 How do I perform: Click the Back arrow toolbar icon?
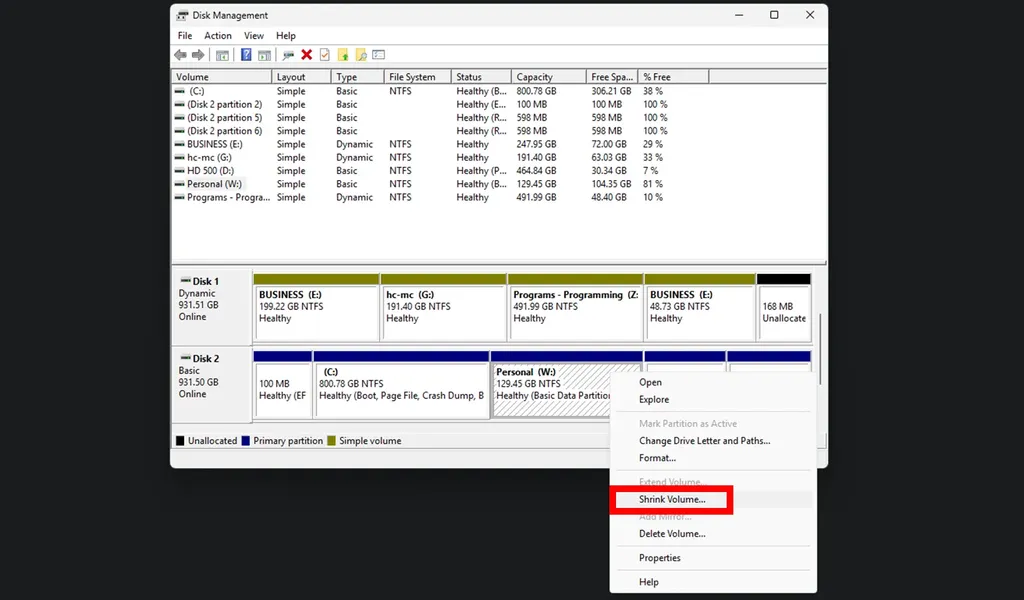[x=180, y=55]
